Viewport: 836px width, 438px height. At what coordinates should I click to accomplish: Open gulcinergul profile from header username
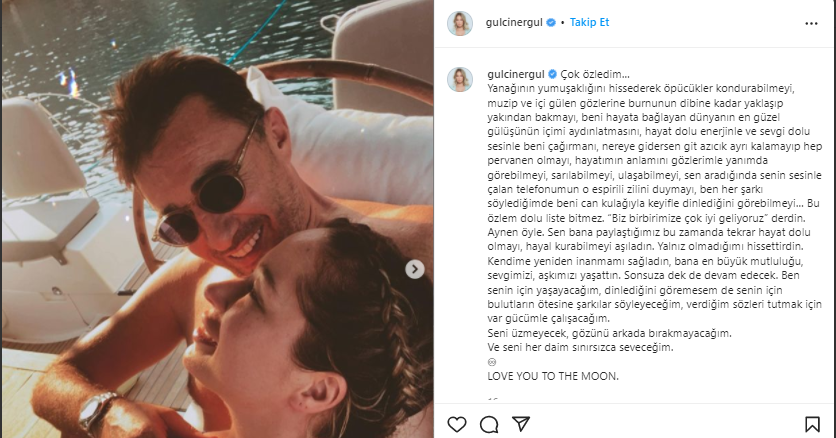pos(514,22)
